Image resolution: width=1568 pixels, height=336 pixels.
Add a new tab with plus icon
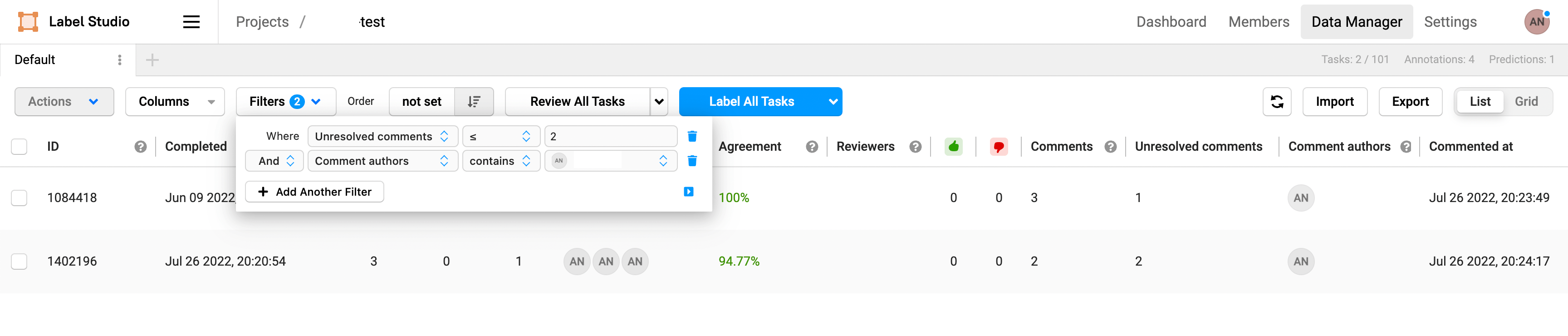[152, 59]
